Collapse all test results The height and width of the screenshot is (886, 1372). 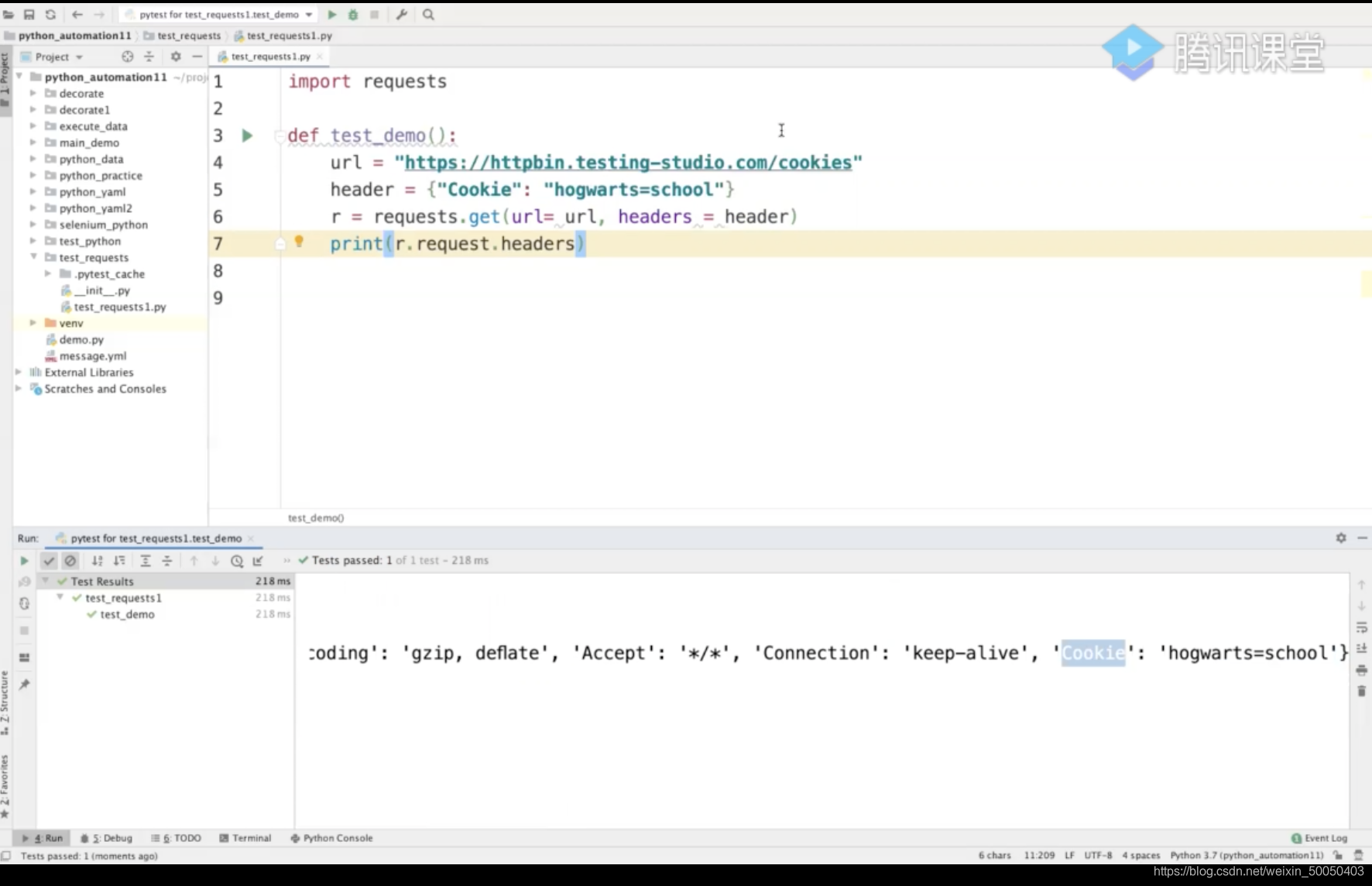tap(167, 561)
